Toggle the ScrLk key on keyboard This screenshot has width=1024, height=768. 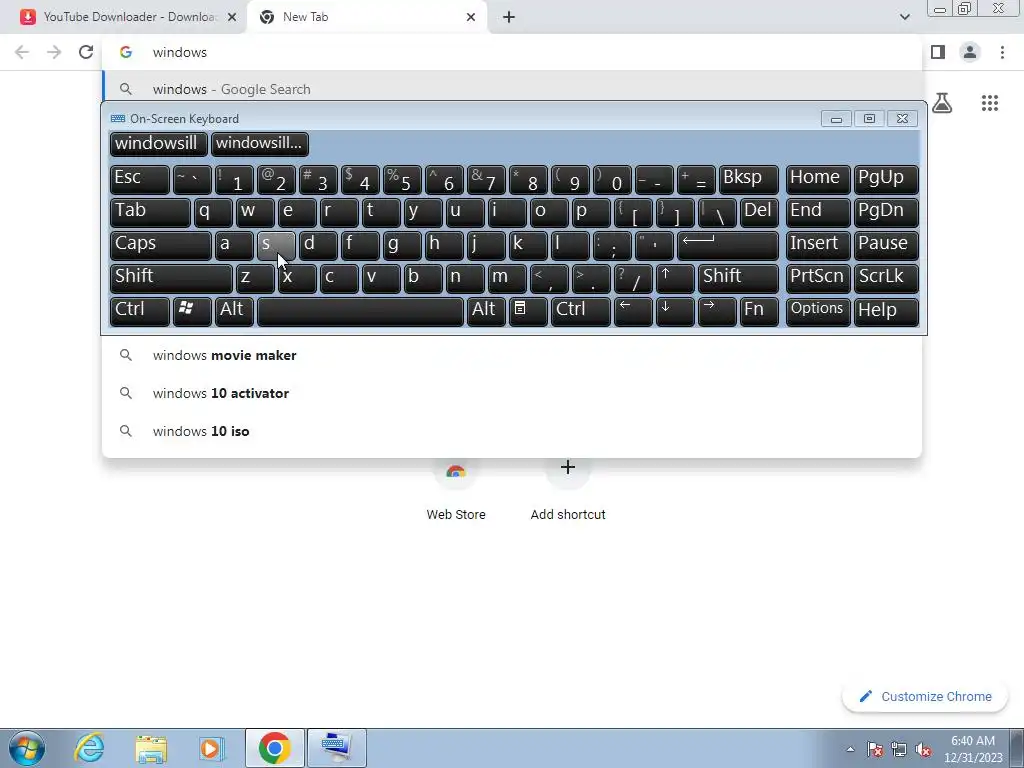point(886,278)
